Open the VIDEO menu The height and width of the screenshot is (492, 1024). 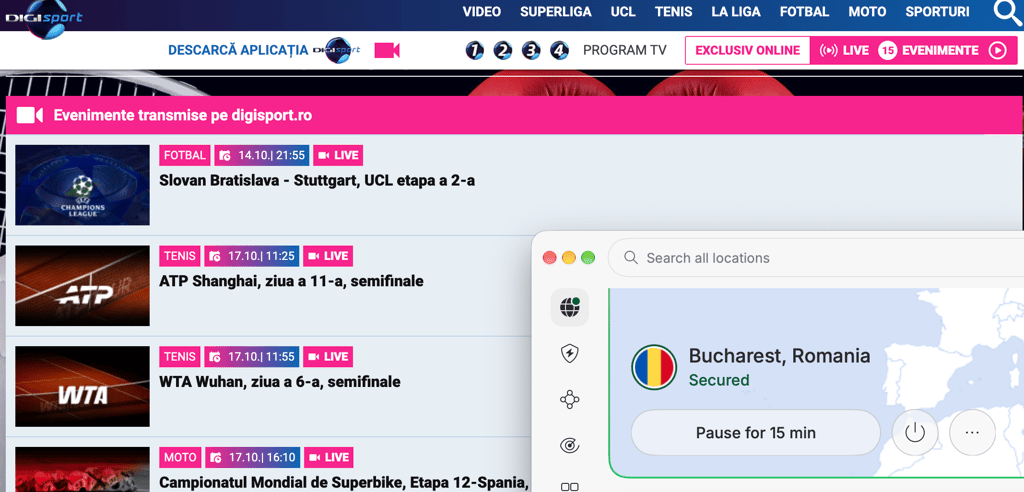click(482, 12)
